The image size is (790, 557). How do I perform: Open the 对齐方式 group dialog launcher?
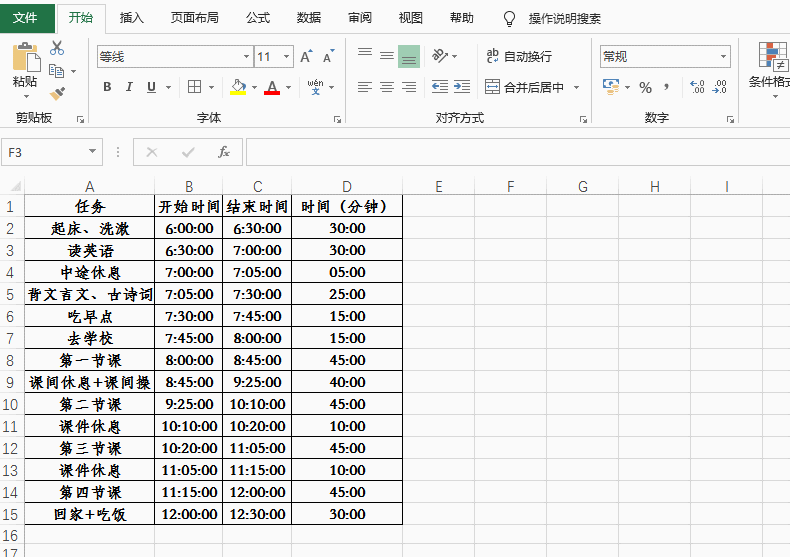[x=583, y=119]
